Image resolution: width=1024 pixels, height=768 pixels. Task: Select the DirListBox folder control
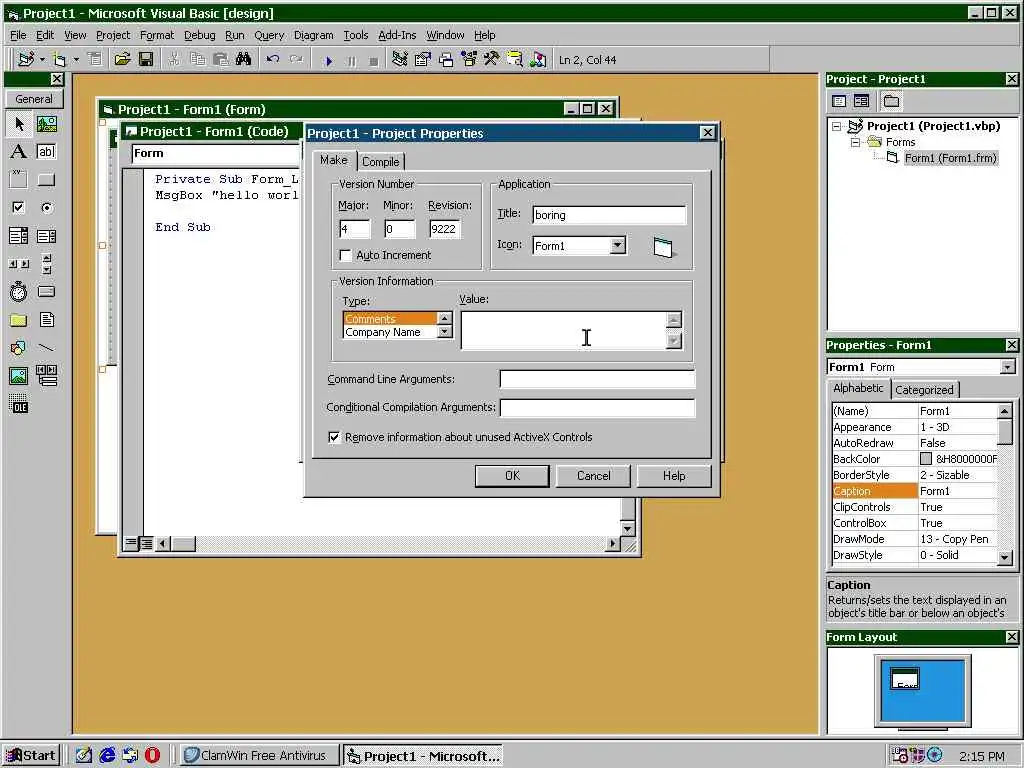coord(19,320)
